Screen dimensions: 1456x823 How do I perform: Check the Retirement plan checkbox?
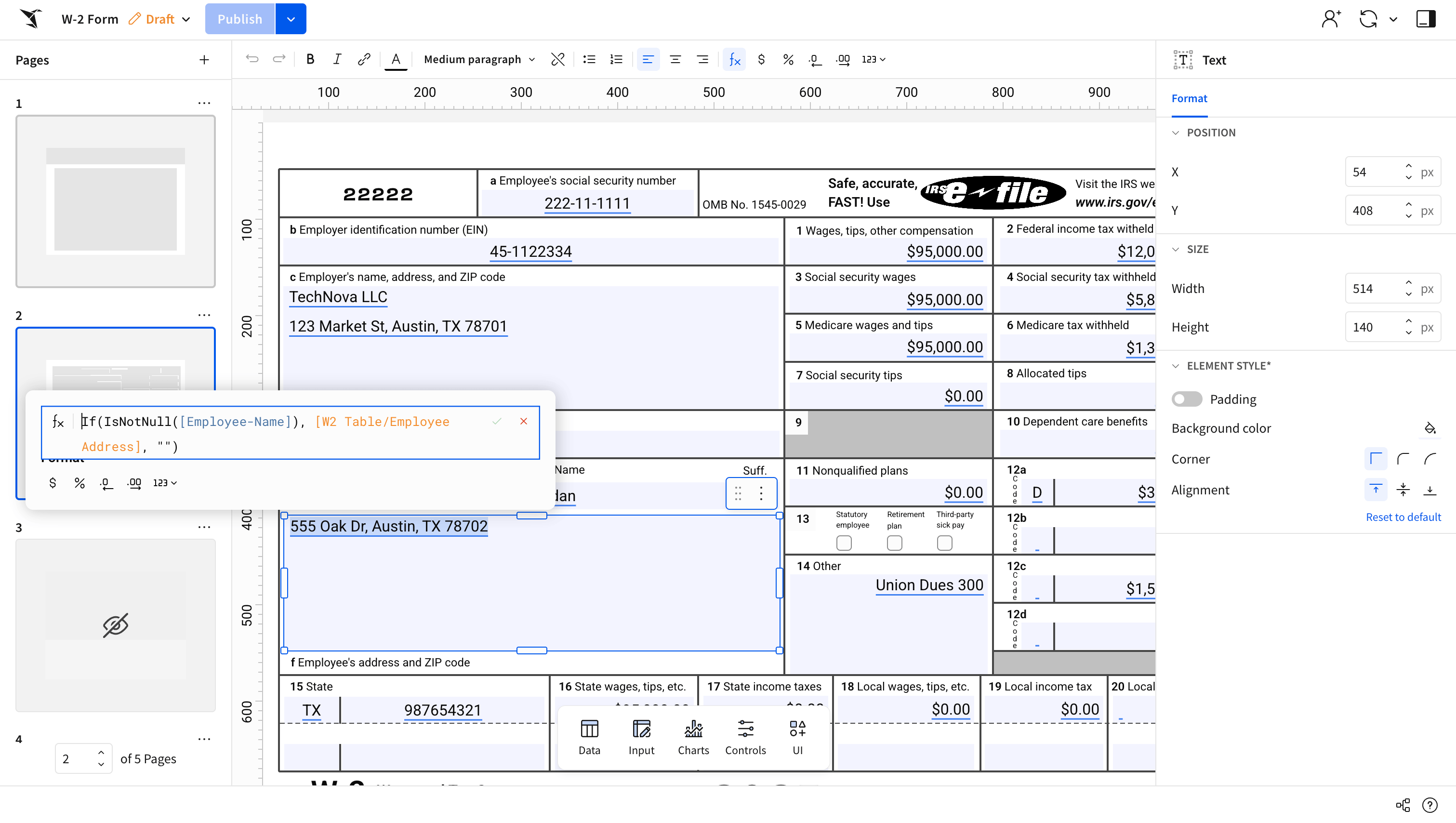pos(894,543)
